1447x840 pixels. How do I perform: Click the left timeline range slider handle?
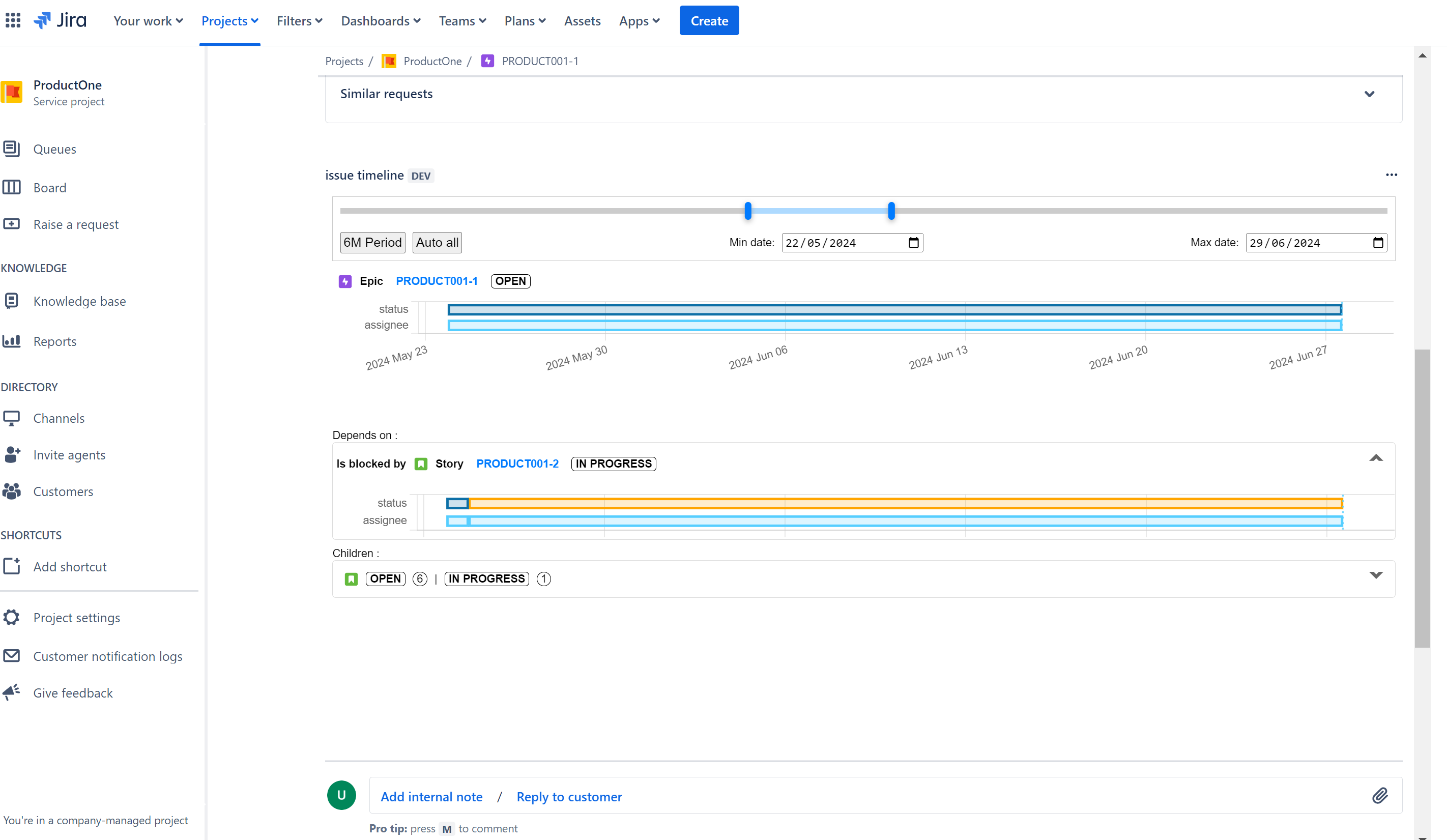coord(747,211)
